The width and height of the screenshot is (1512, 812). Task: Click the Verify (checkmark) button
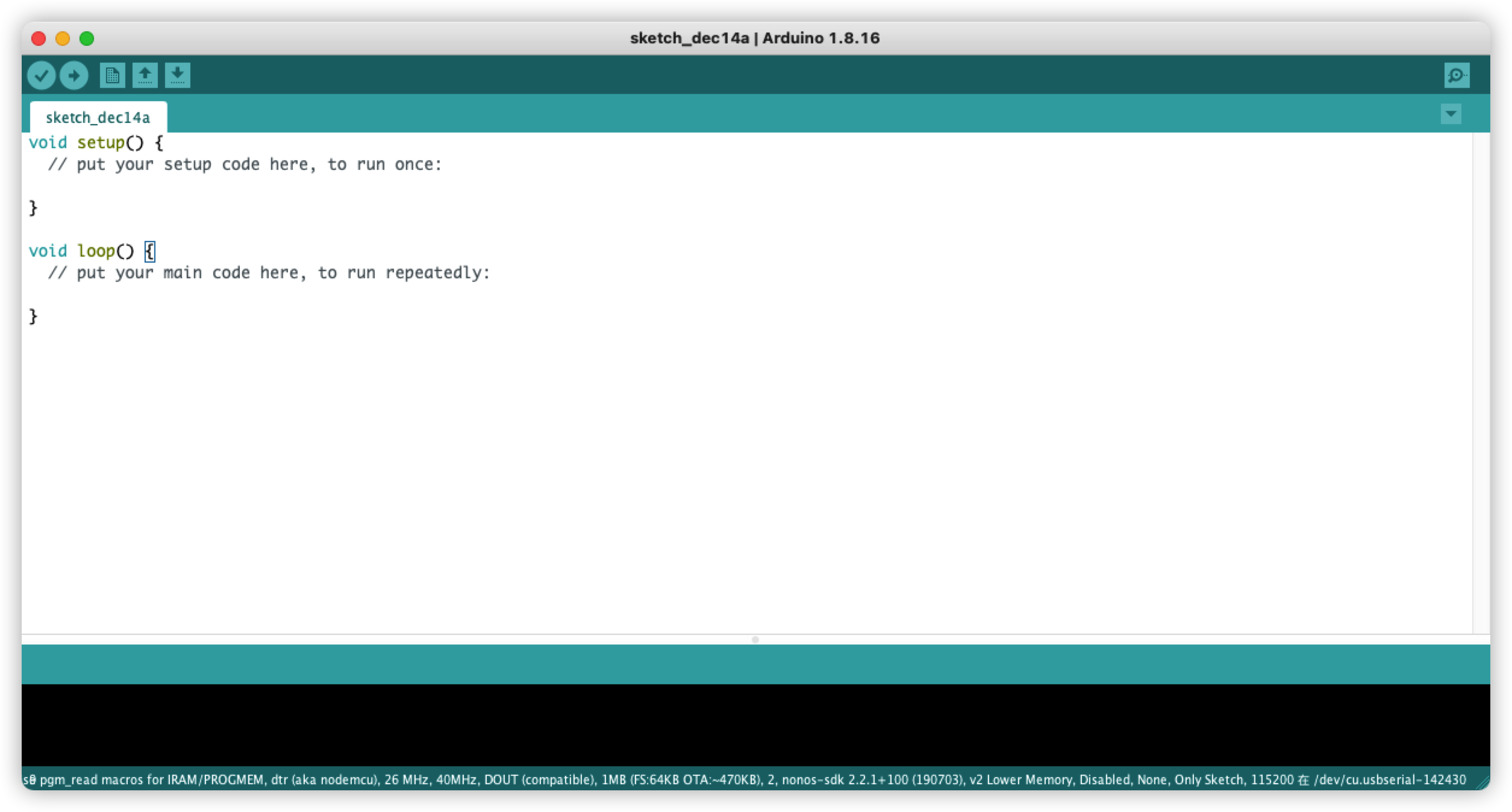tap(41, 75)
